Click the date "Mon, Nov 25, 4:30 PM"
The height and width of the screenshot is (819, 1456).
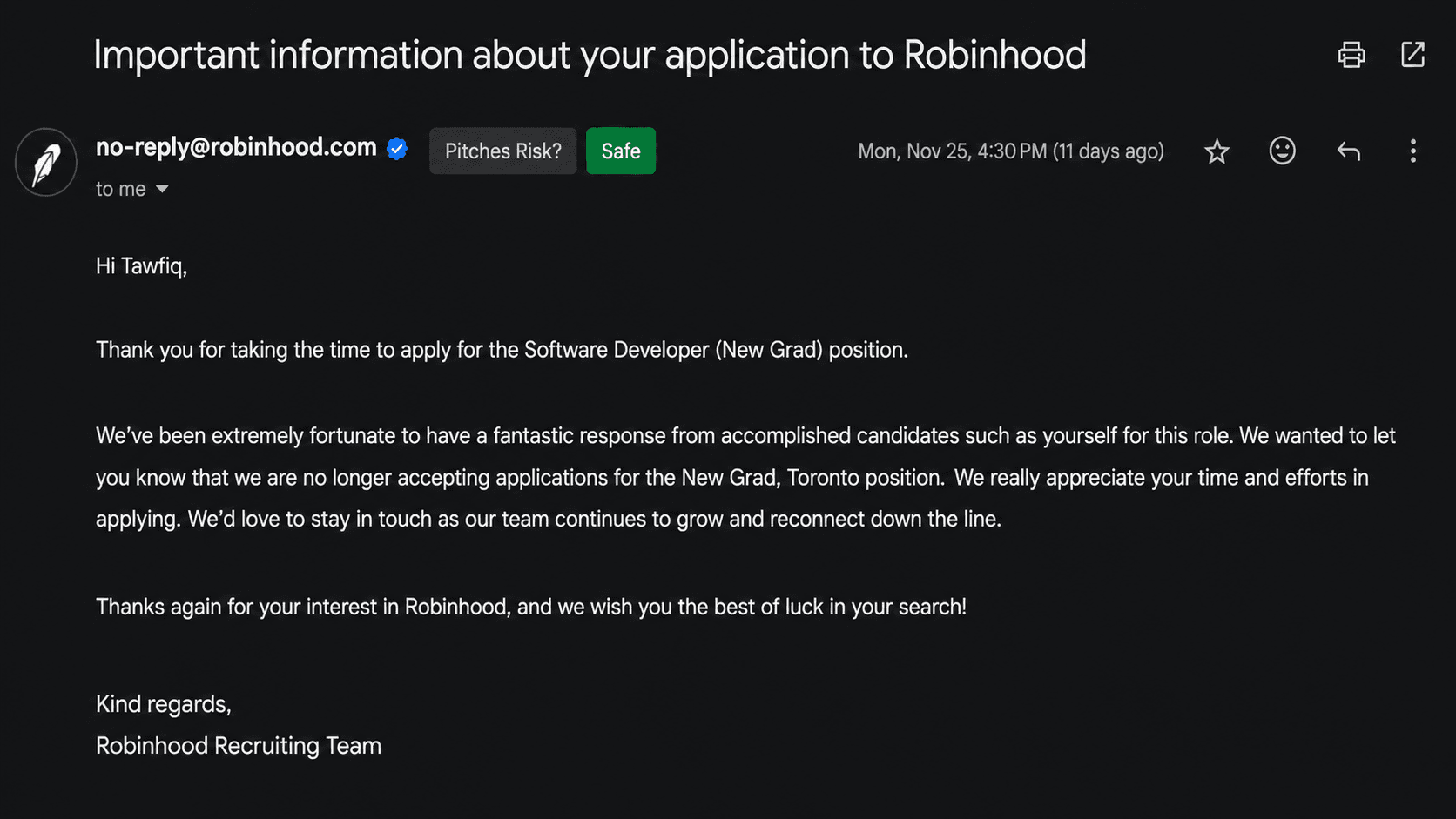[952, 151]
